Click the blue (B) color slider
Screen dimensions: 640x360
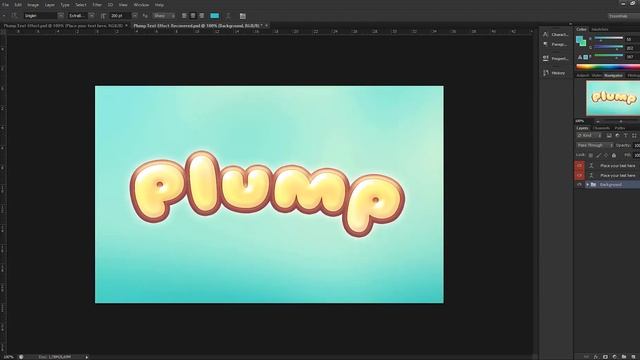[x=609, y=57]
